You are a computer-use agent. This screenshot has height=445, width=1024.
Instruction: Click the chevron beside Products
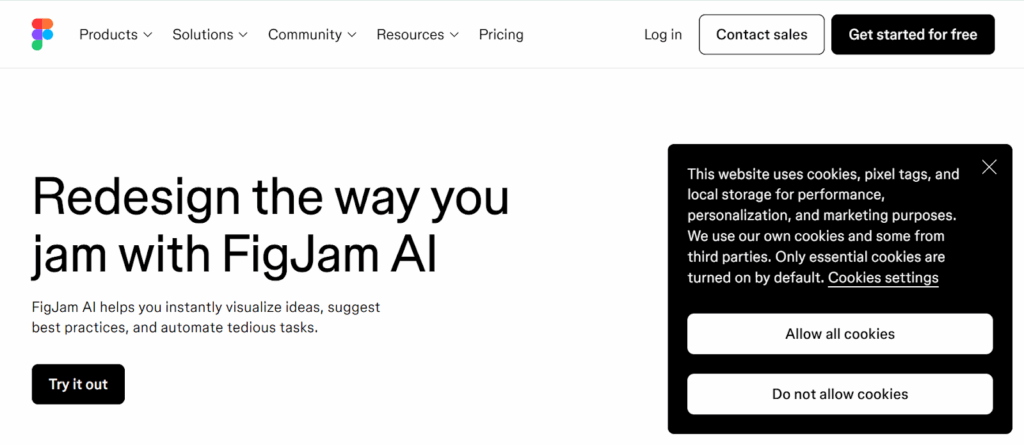pyautogui.click(x=148, y=35)
